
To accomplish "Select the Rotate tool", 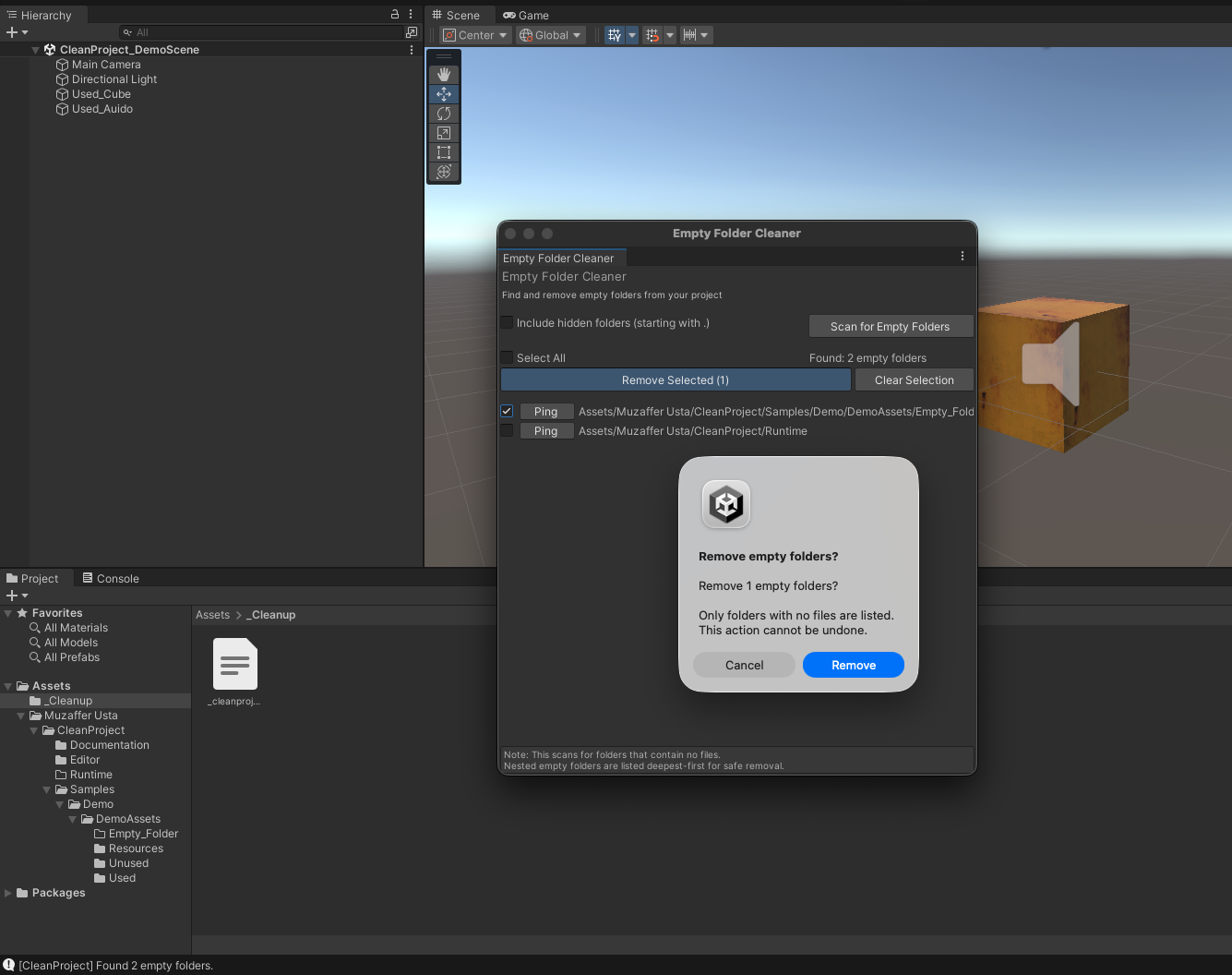I will [x=444, y=114].
